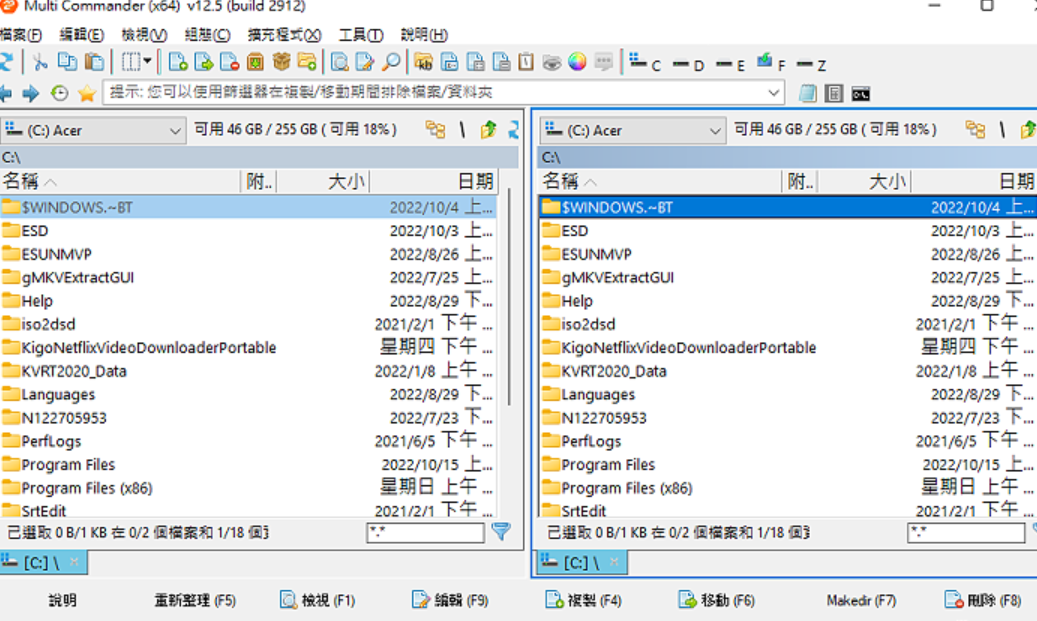Open the 檢視(V) menu

tap(144, 34)
